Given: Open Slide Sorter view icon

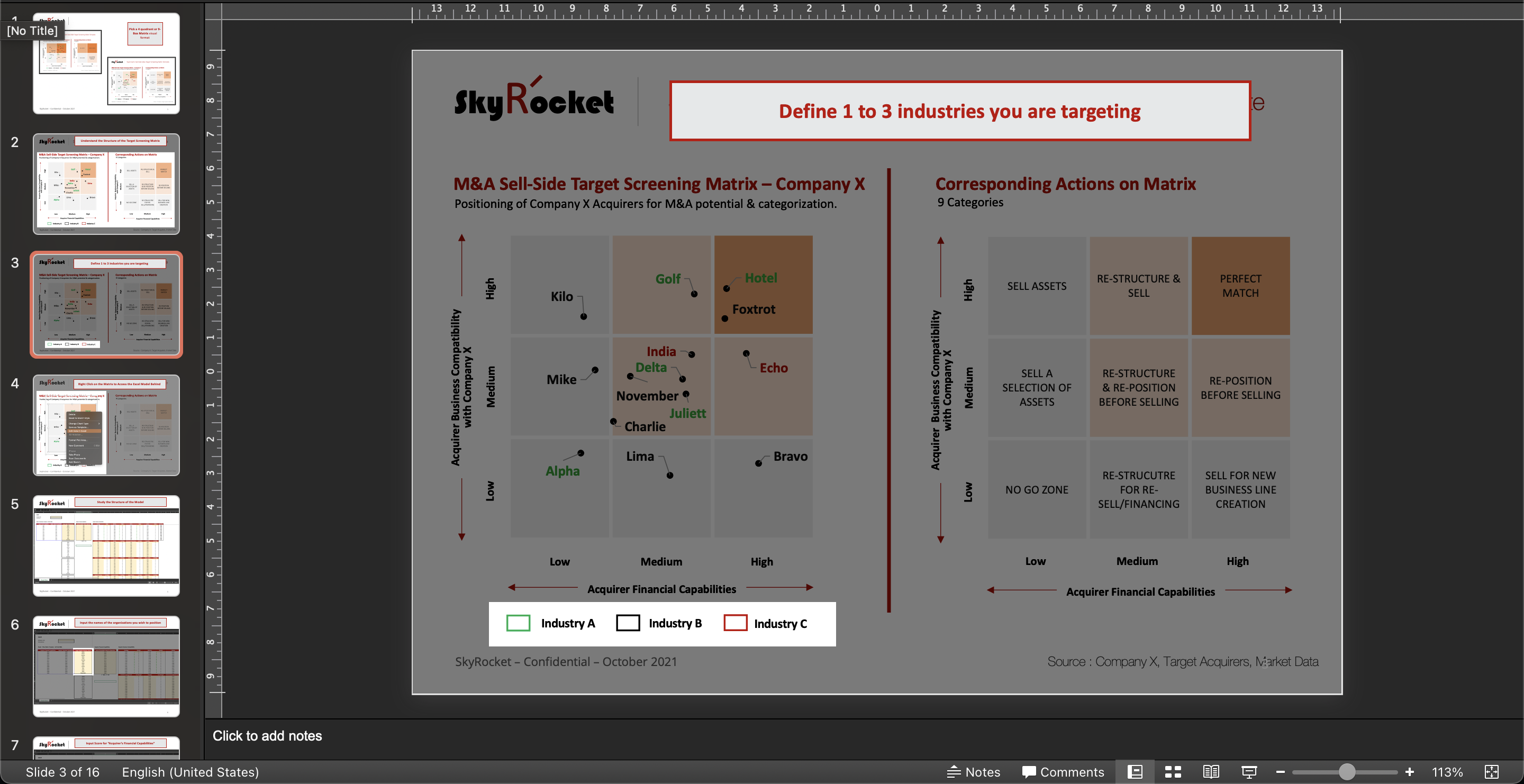Looking at the screenshot, I should [1173, 772].
